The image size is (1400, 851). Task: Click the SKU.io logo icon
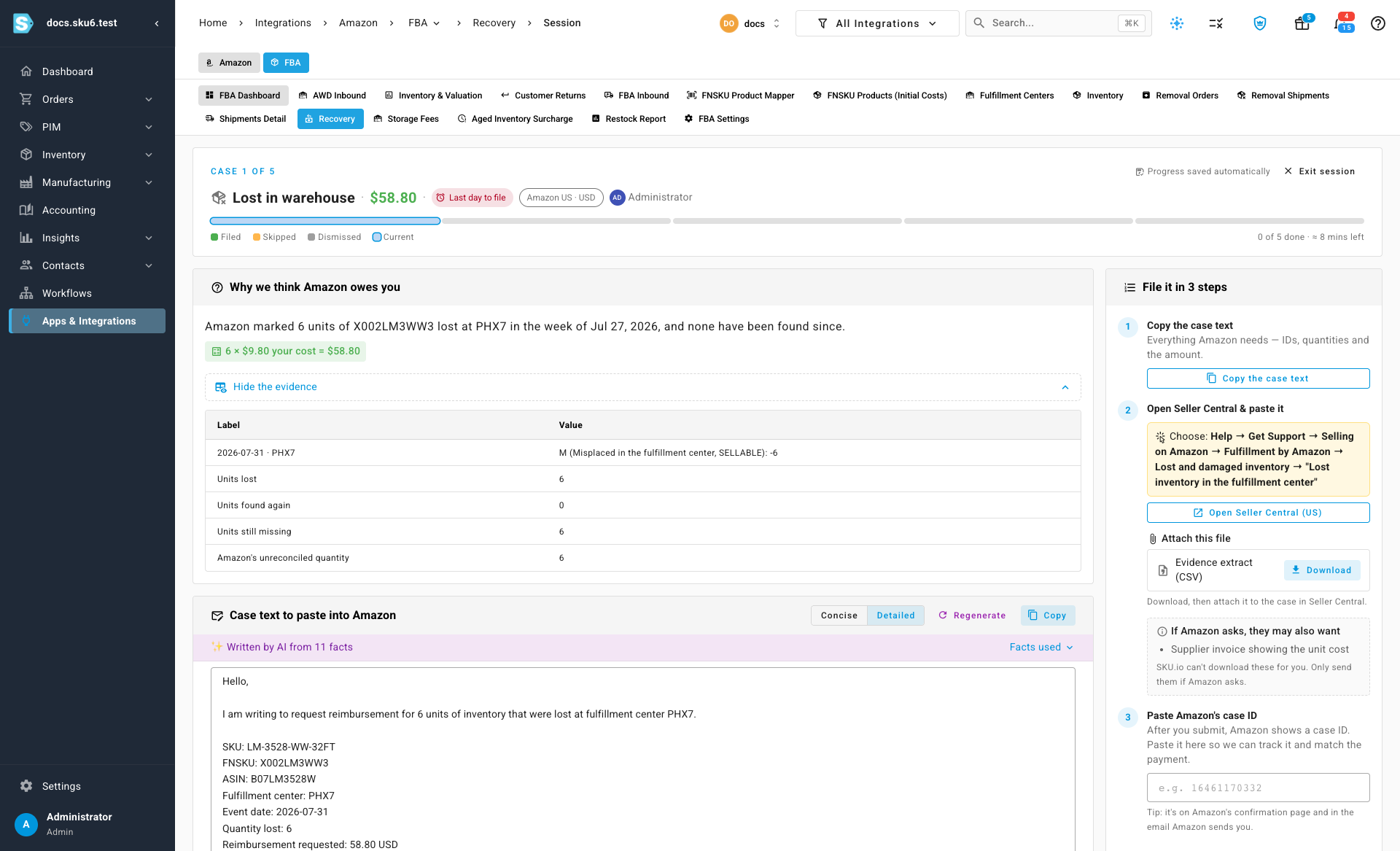point(23,23)
